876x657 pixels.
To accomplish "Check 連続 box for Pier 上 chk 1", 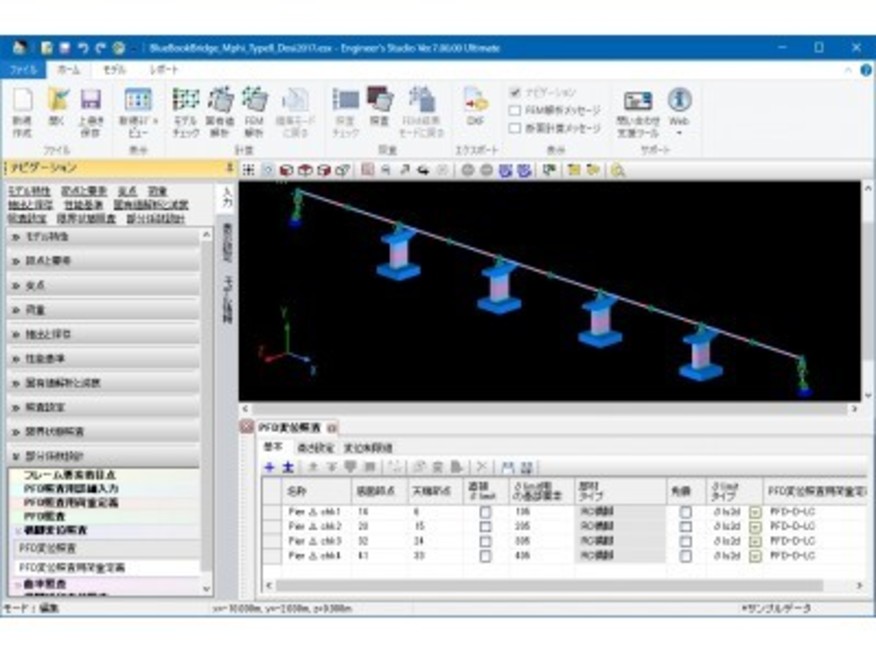I will tap(485, 512).
